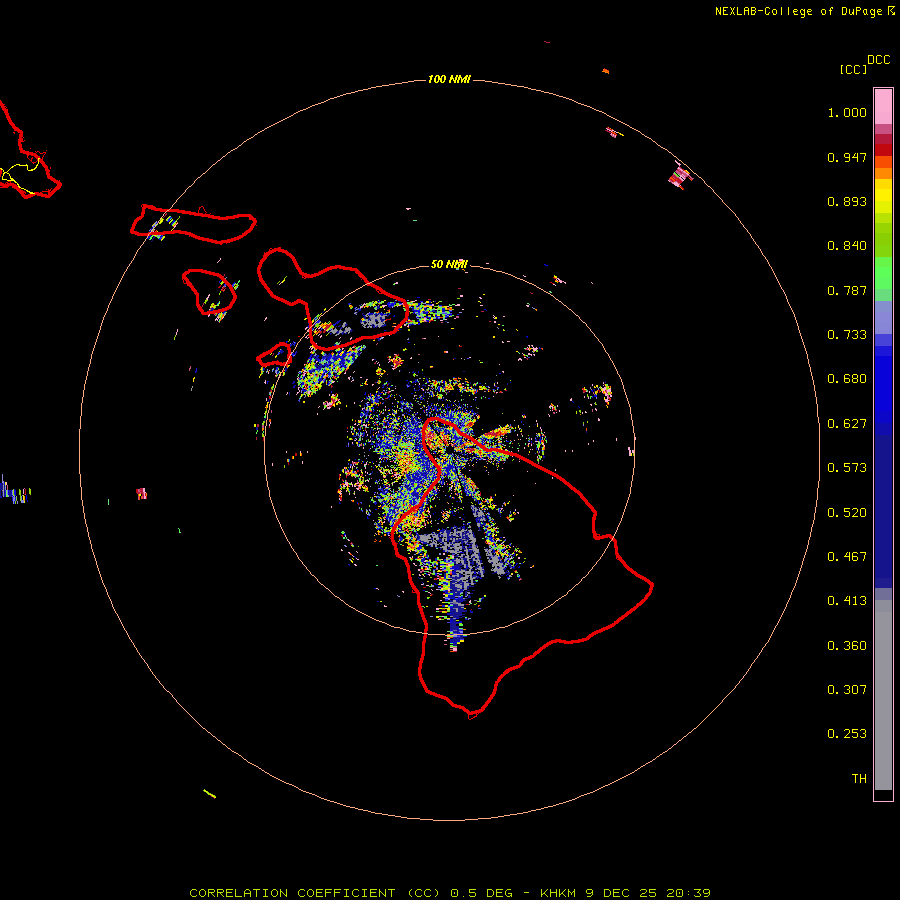Screen dimensions: 900x900
Task: Click the DCC label above the color bar
Action: click(878, 60)
